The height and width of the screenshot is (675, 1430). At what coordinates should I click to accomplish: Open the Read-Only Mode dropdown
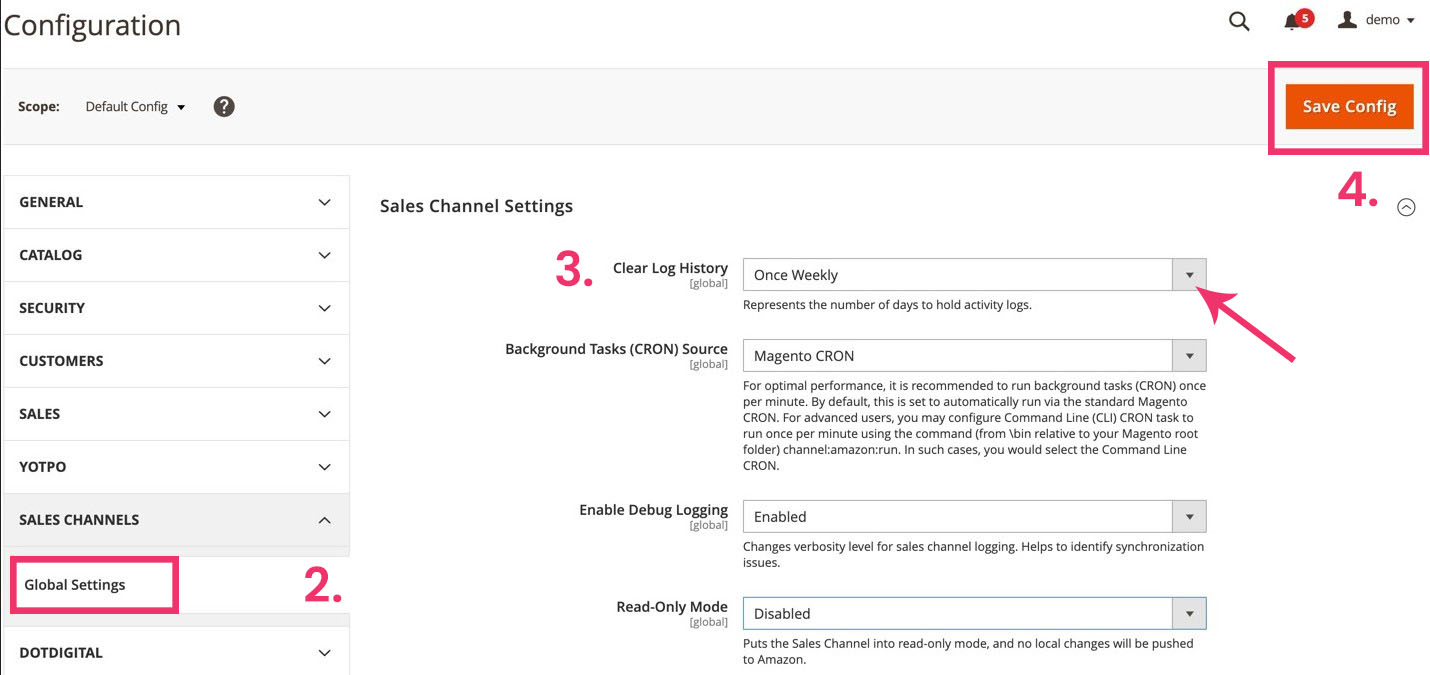click(974, 613)
